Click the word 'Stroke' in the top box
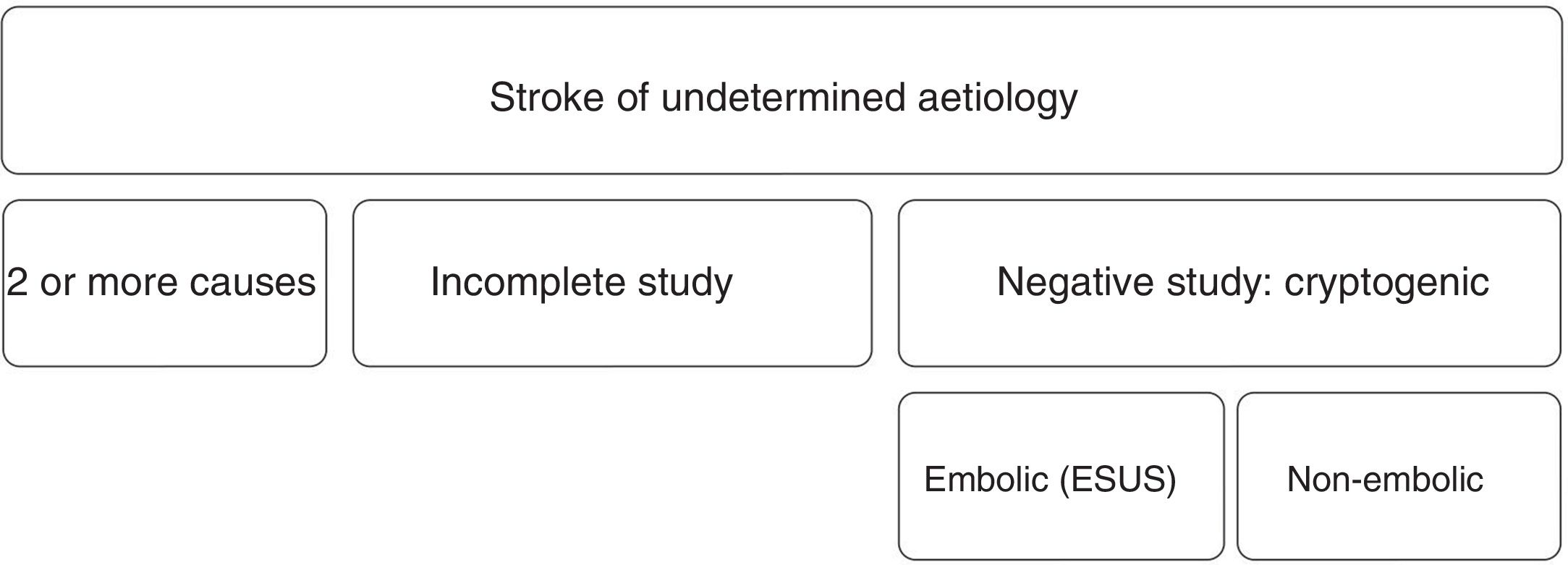Viewport: 1568px width, 565px height. coord(546,97)
